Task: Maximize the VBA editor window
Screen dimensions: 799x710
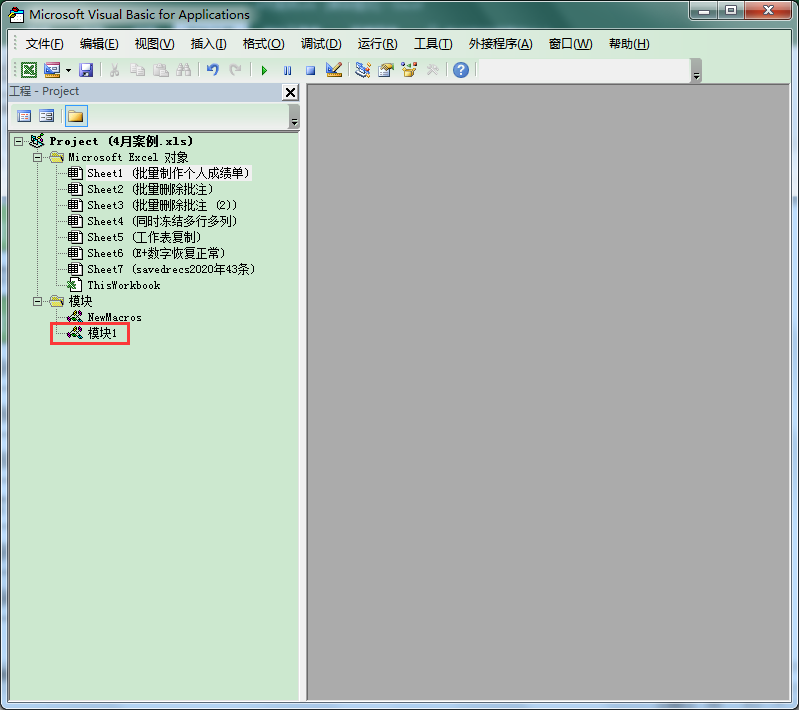Action: [x=731, y=10]
